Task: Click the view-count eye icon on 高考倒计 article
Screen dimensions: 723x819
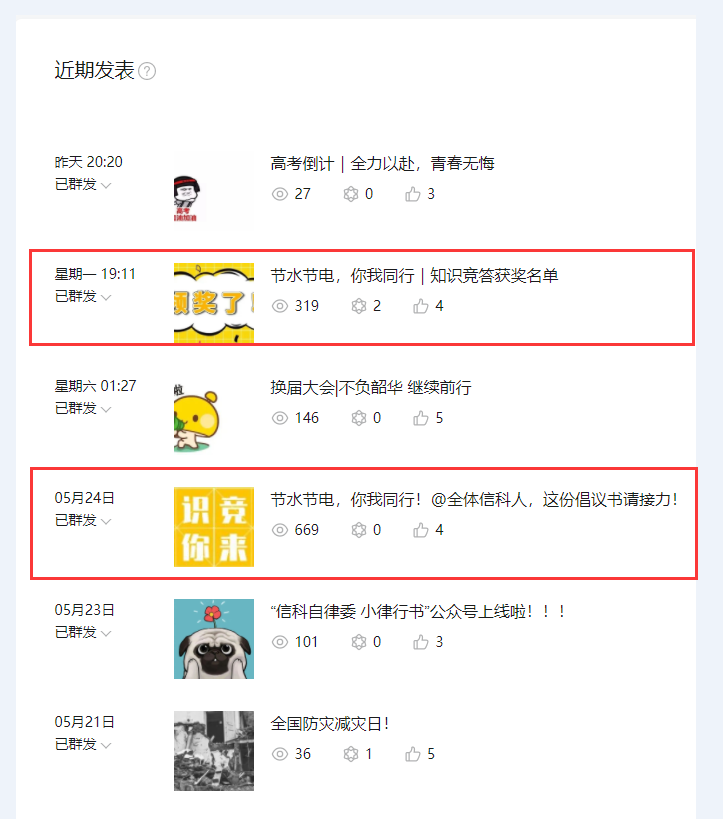Action: point(280,194)
